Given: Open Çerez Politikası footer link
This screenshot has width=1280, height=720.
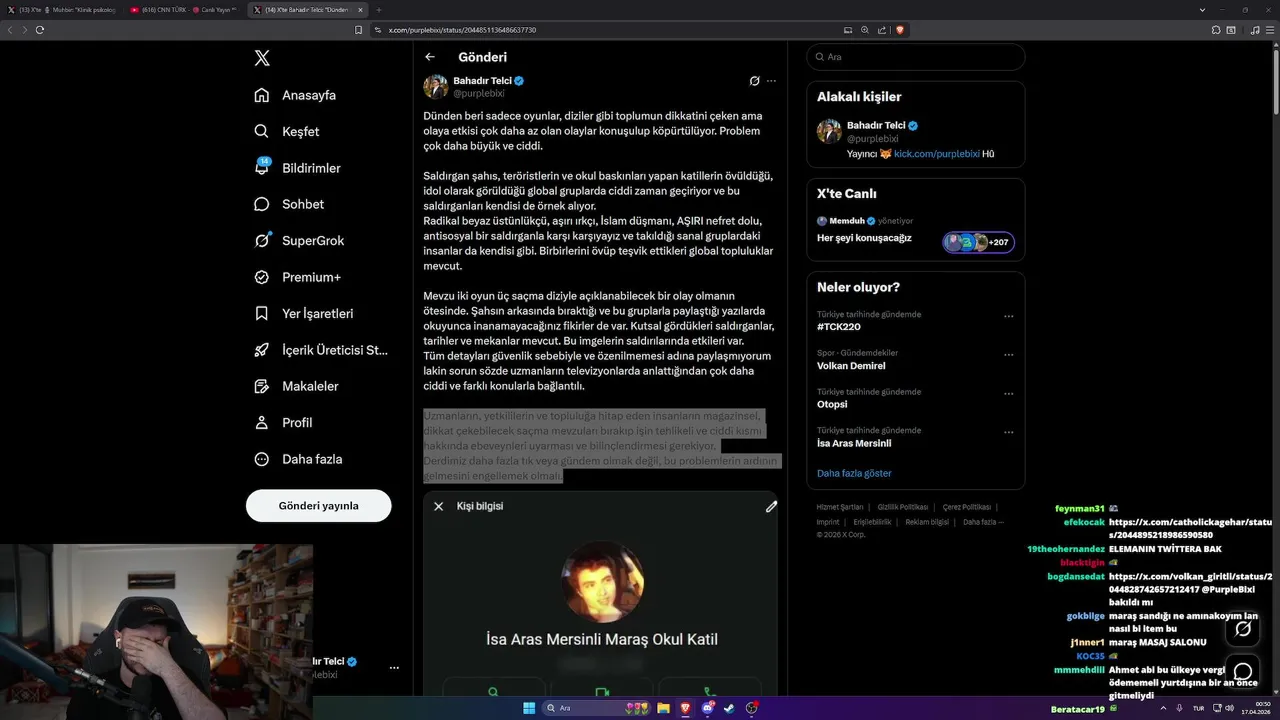Looking at the screenshot, I should click(967, 507).
